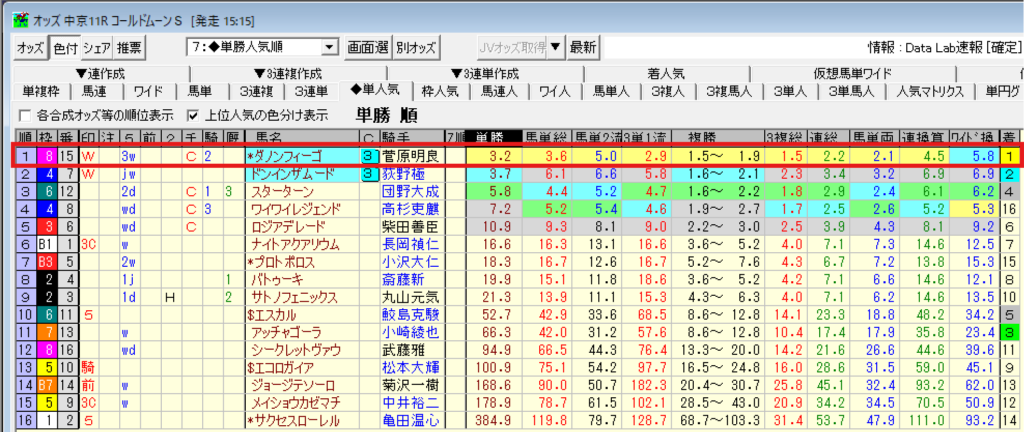
Task: Open the 単勝人気順 dropdown list
Action: pyautogui.click(x=329, y=47)
